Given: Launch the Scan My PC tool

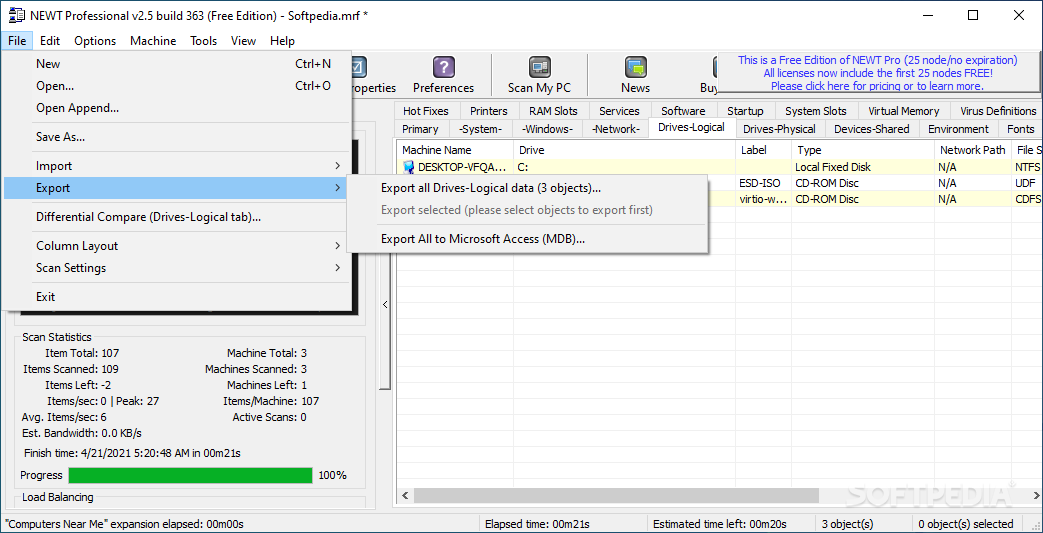Looking at the screenshot, I should (539, 75).
